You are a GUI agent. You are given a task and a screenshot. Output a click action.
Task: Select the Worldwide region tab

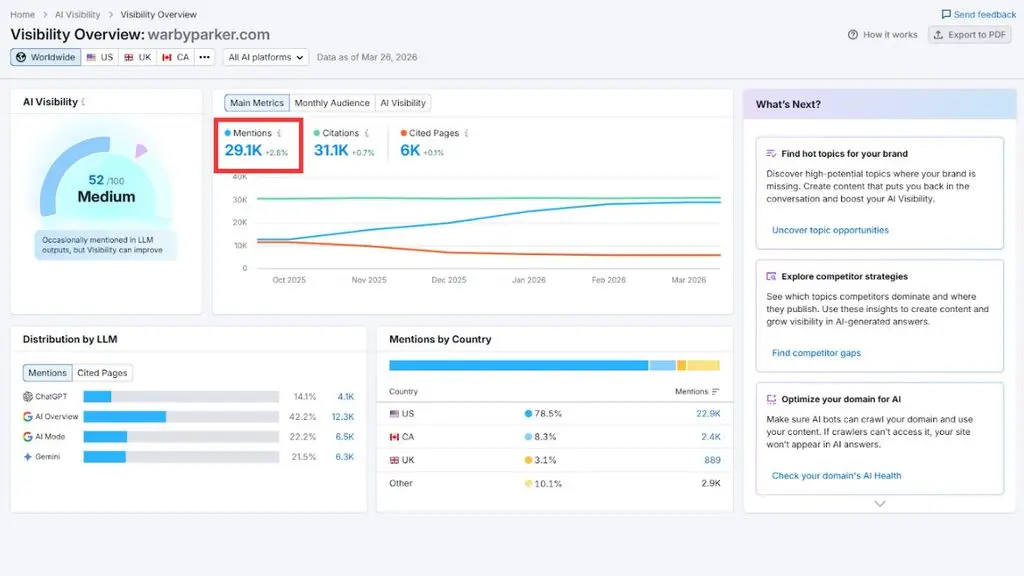click(46, 57)
